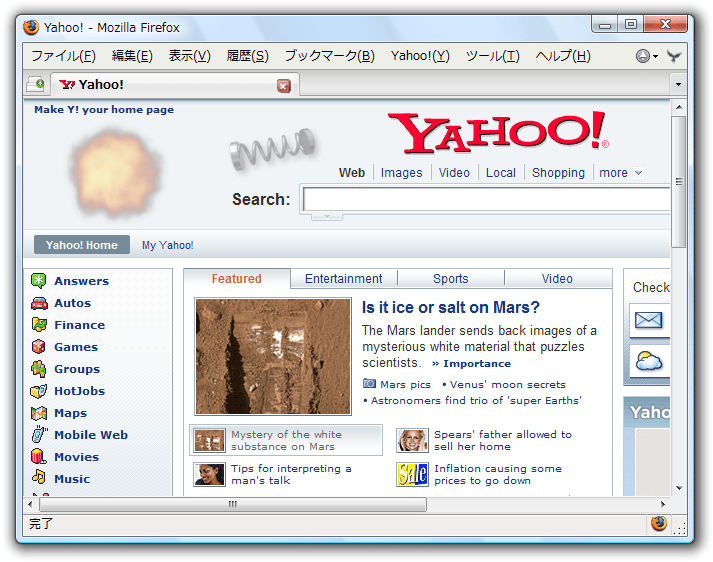Open the 表示(V) menu
Screen dimensions: 713x562
coord(190,56)
